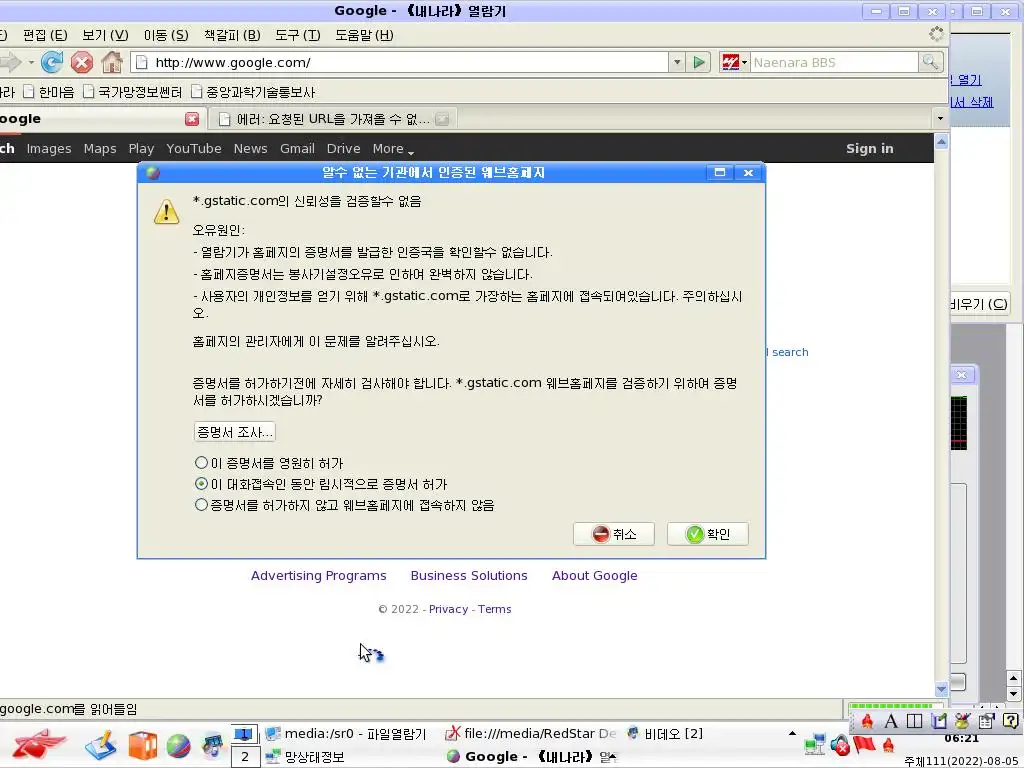This screenshot has width=1024, height=768.
Task: Expand the tab list dropdown arrow
Action: click(x=940, y=119)
